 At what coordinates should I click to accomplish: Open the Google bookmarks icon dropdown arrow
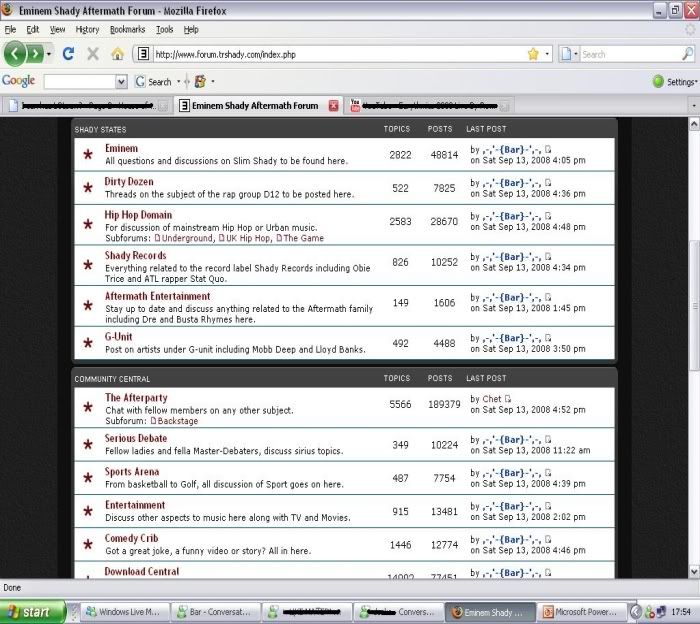click(x=213, y=82)
